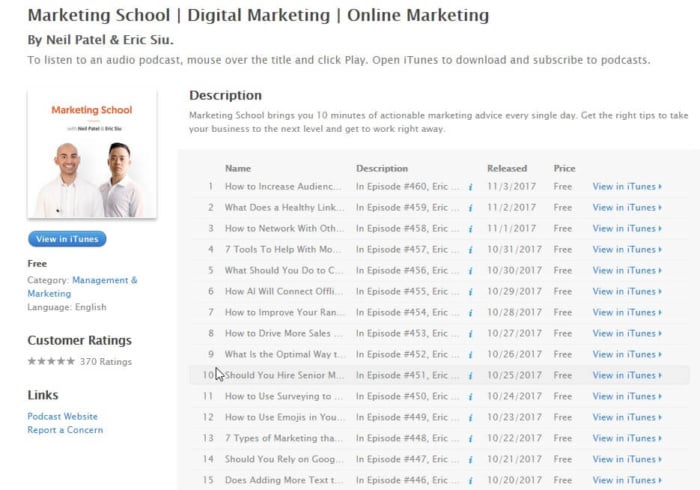Select episode 'How to Increase Audienc...'
Screen dimensions: 700x490
[x=283, y=187]
